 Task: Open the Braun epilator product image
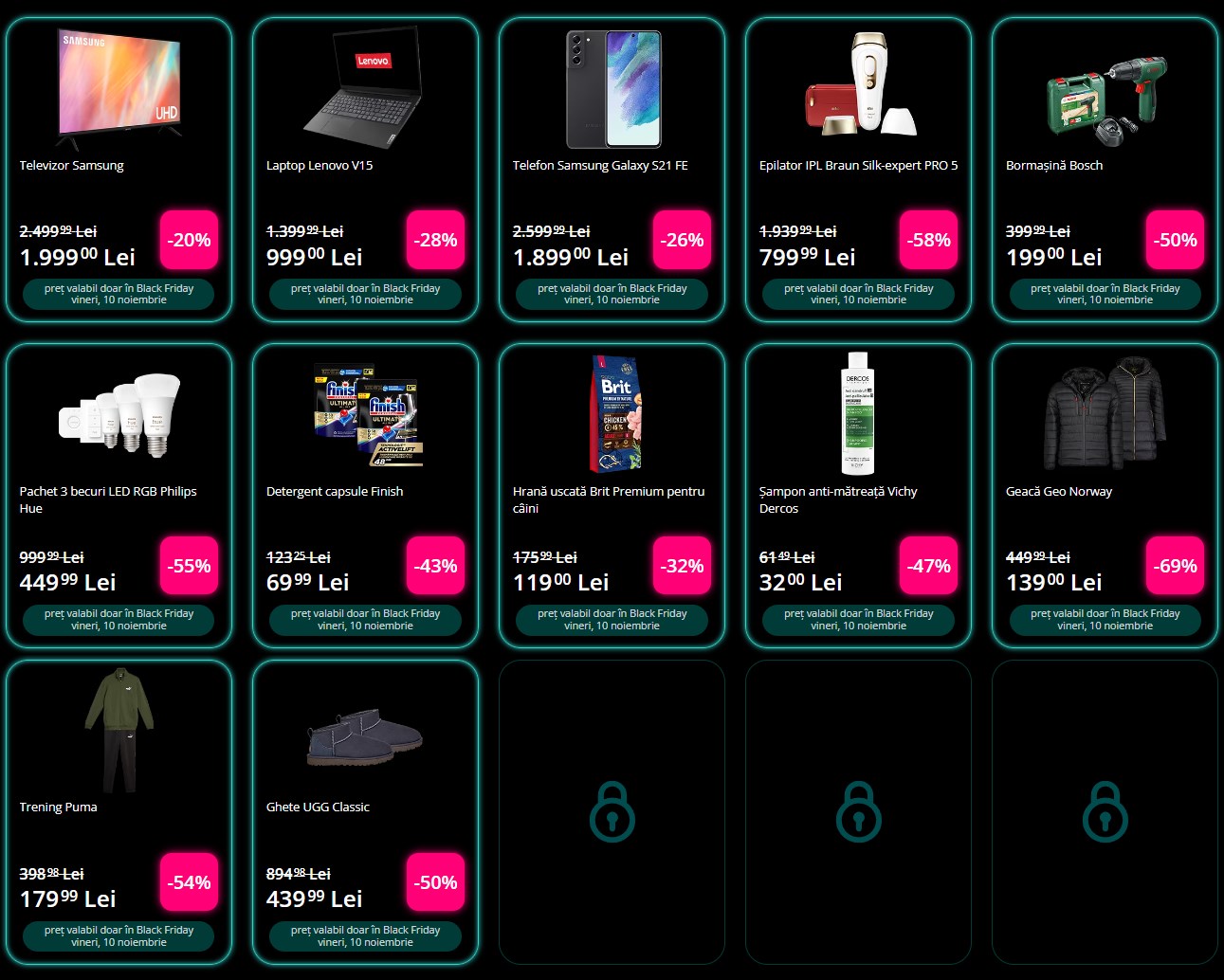click(861, 85)
